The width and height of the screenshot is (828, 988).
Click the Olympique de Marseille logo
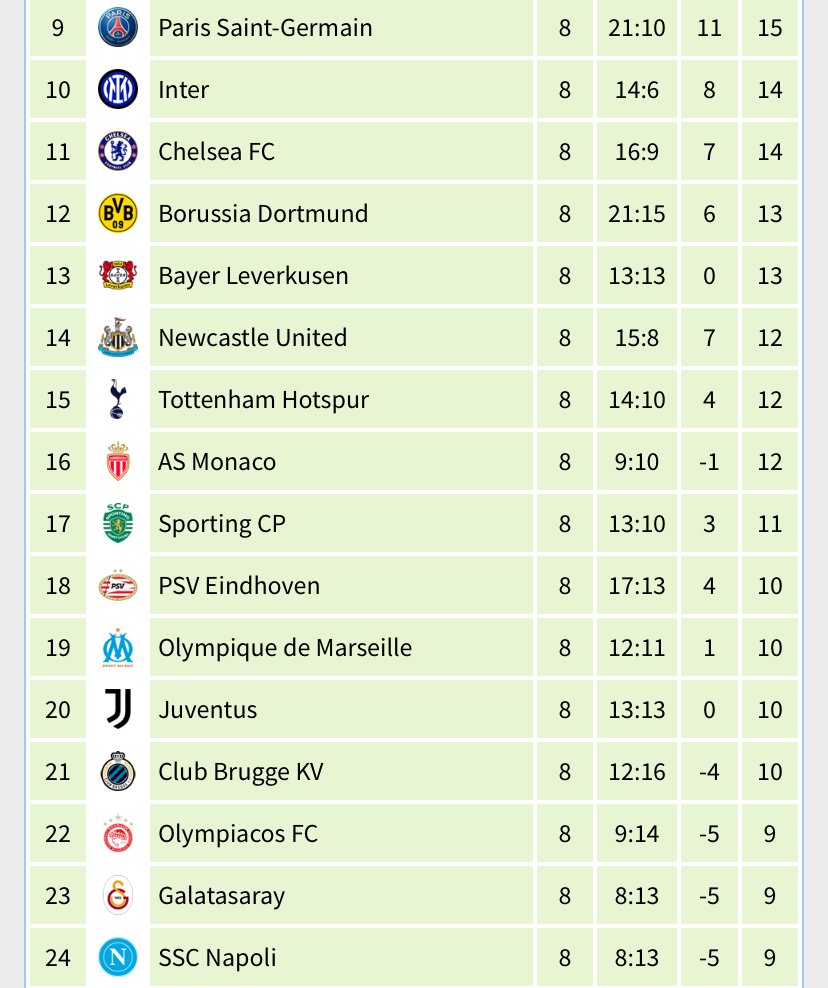click(x=118, y=648)
